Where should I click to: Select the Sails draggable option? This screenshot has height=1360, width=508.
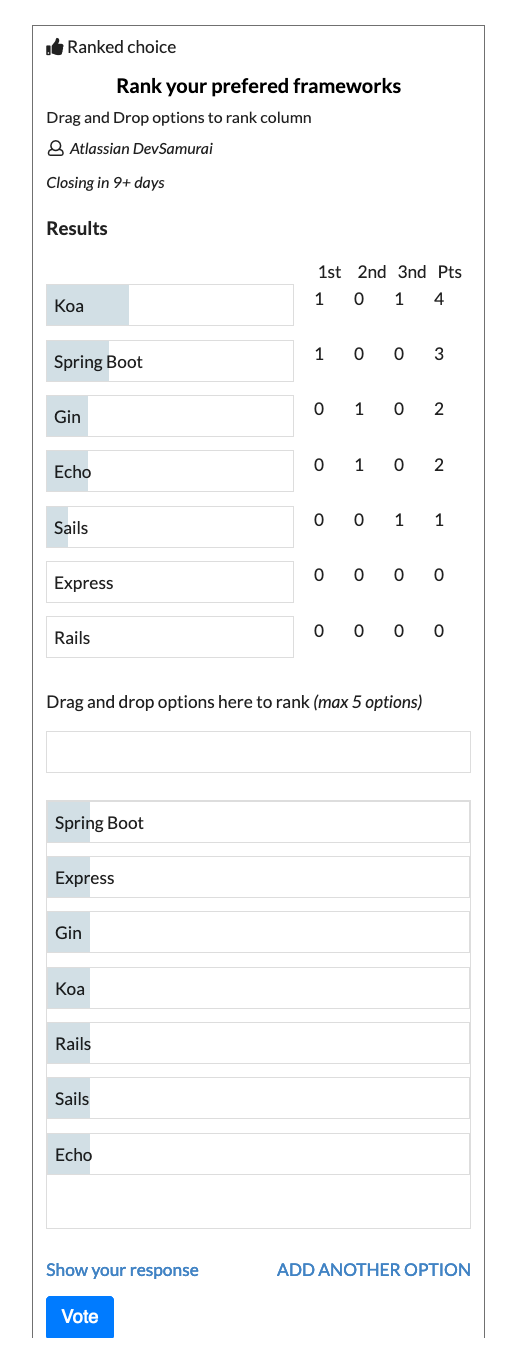[x=258, y=1098]
